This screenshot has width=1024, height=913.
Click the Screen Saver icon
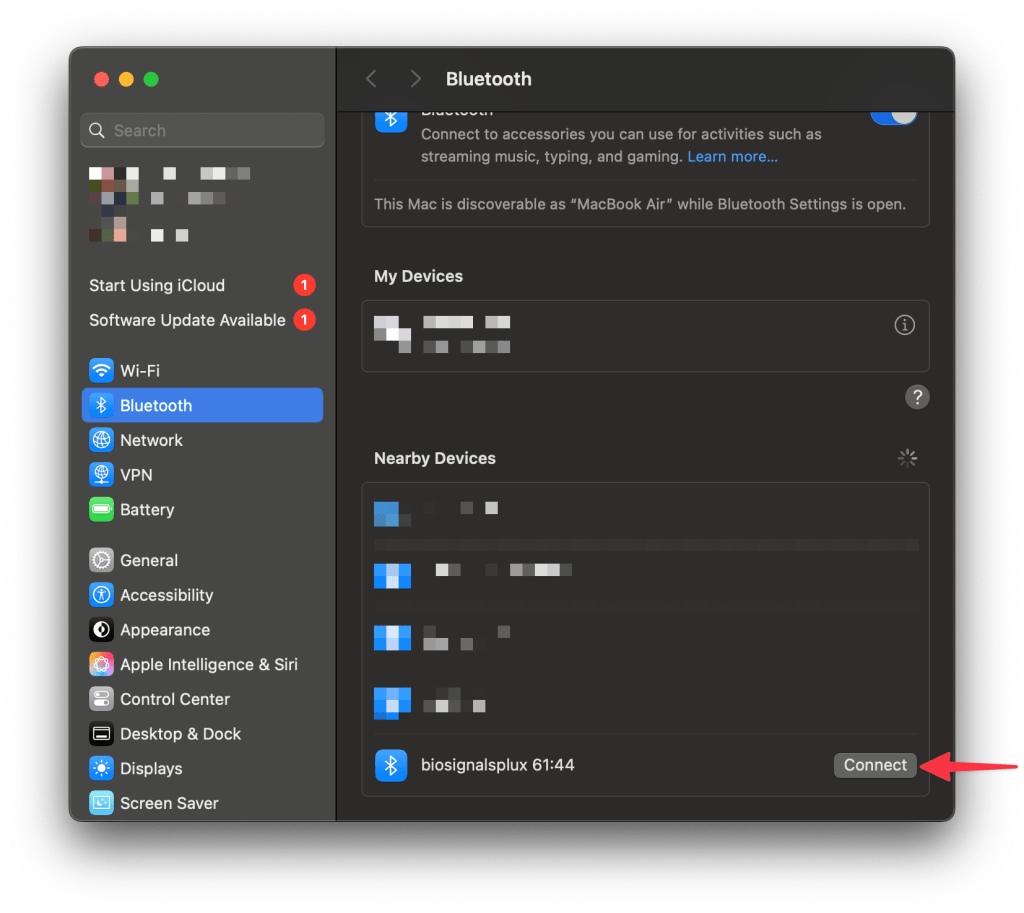(x=101, y=803)
